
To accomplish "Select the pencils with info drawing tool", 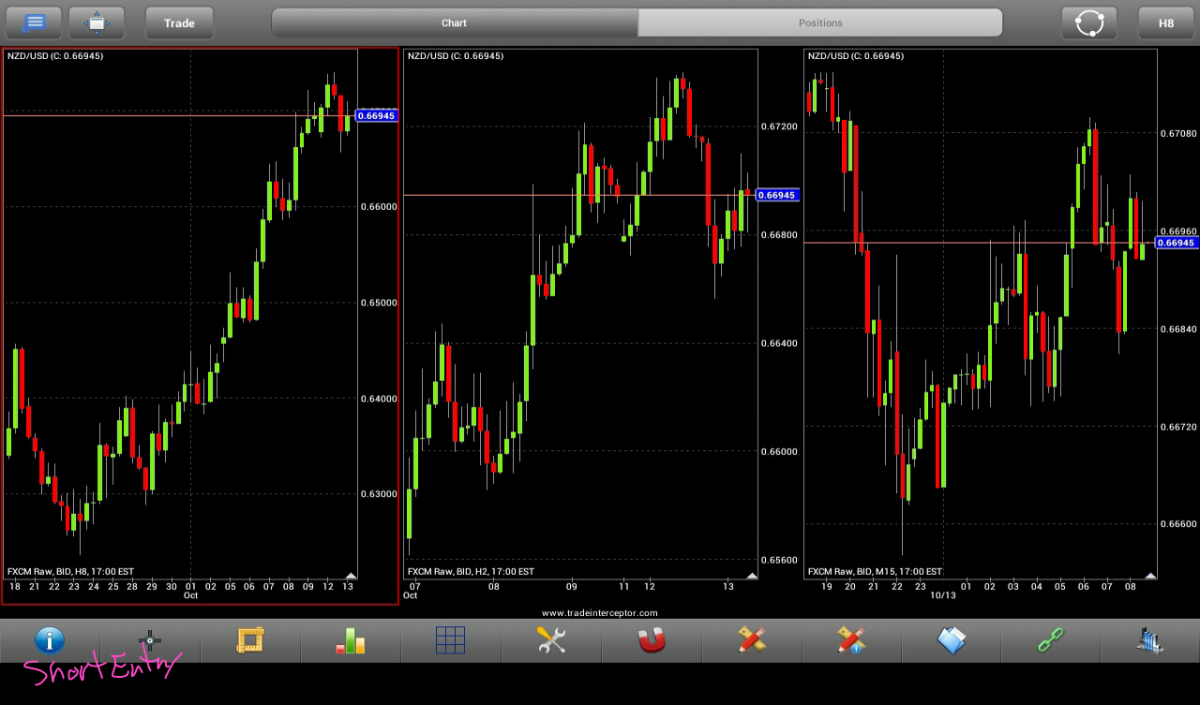I will [851, 640].
